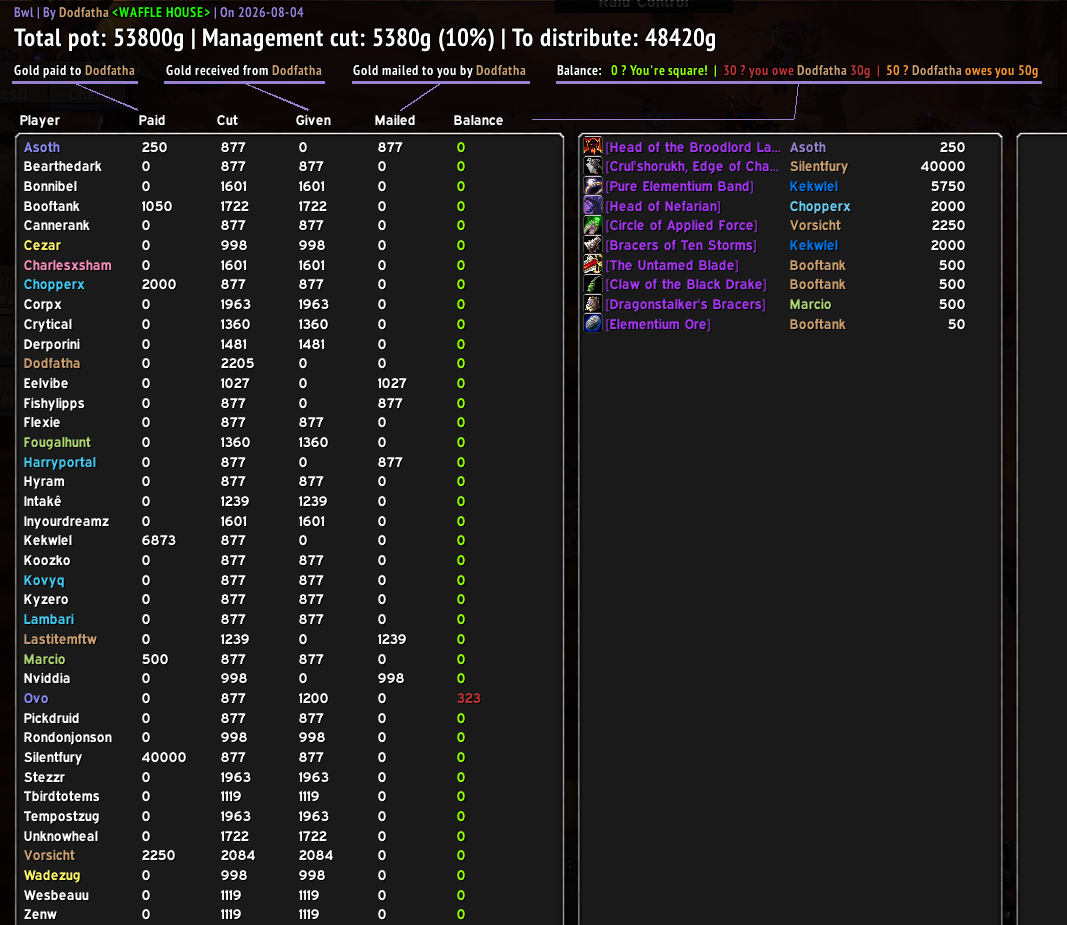Open the [Crul'shorukh, Edge of Cha... item link
The height and width of the screenshot is (925, 1067).
[691, 166]
